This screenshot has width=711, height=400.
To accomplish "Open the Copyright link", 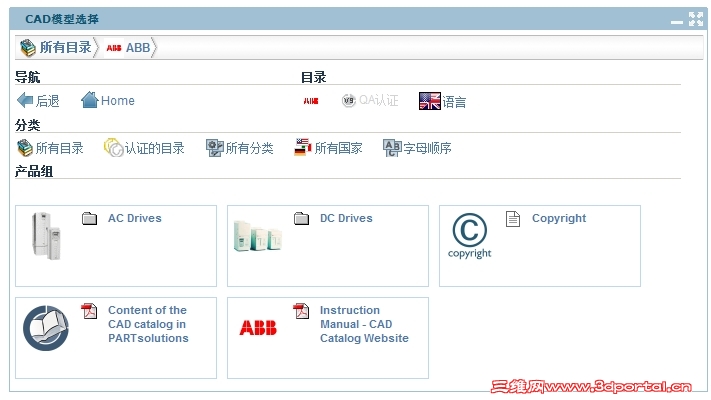I will [559, 218].
